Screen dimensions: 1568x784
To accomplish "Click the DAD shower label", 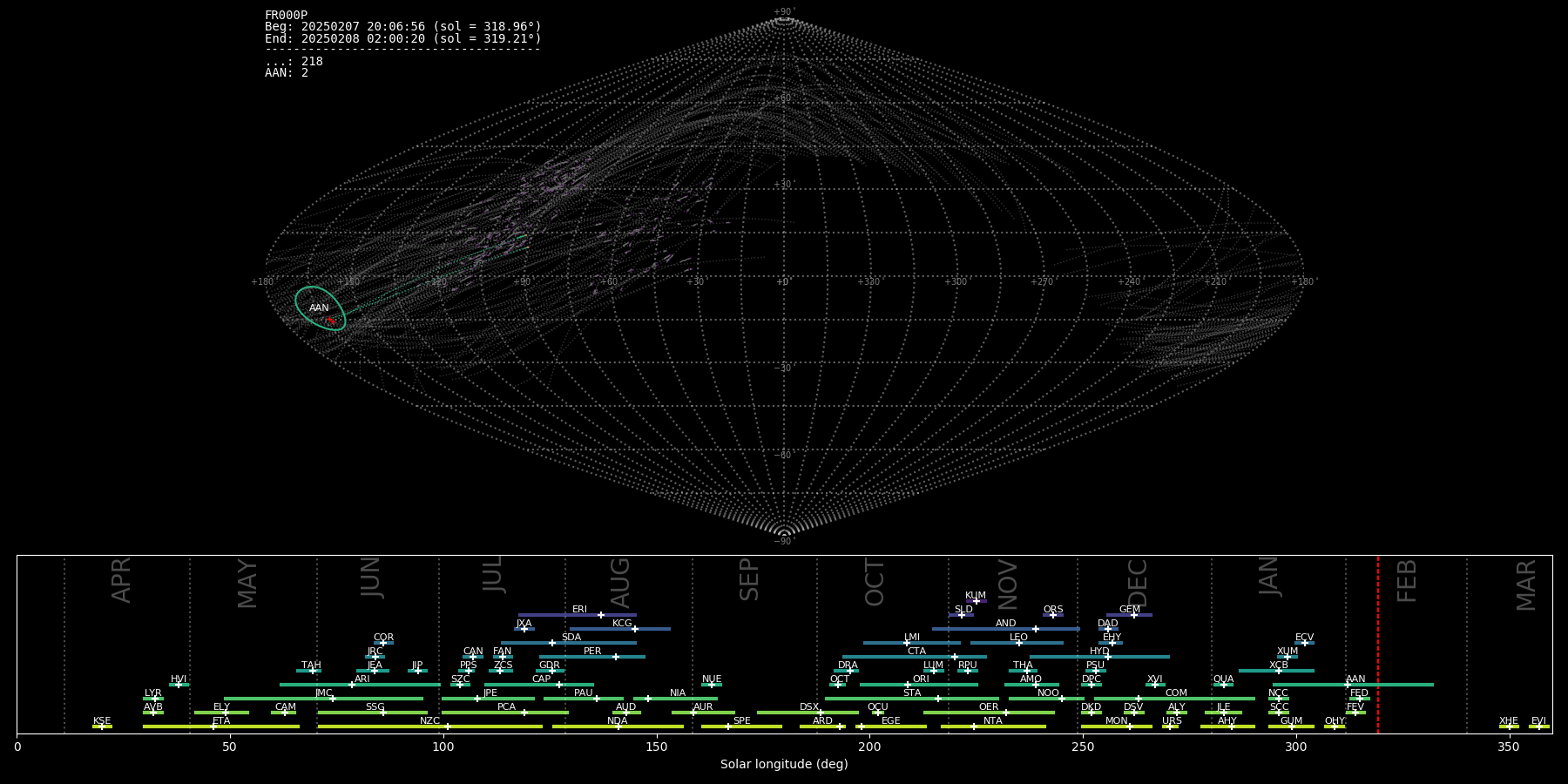I will click(1107, 623).
